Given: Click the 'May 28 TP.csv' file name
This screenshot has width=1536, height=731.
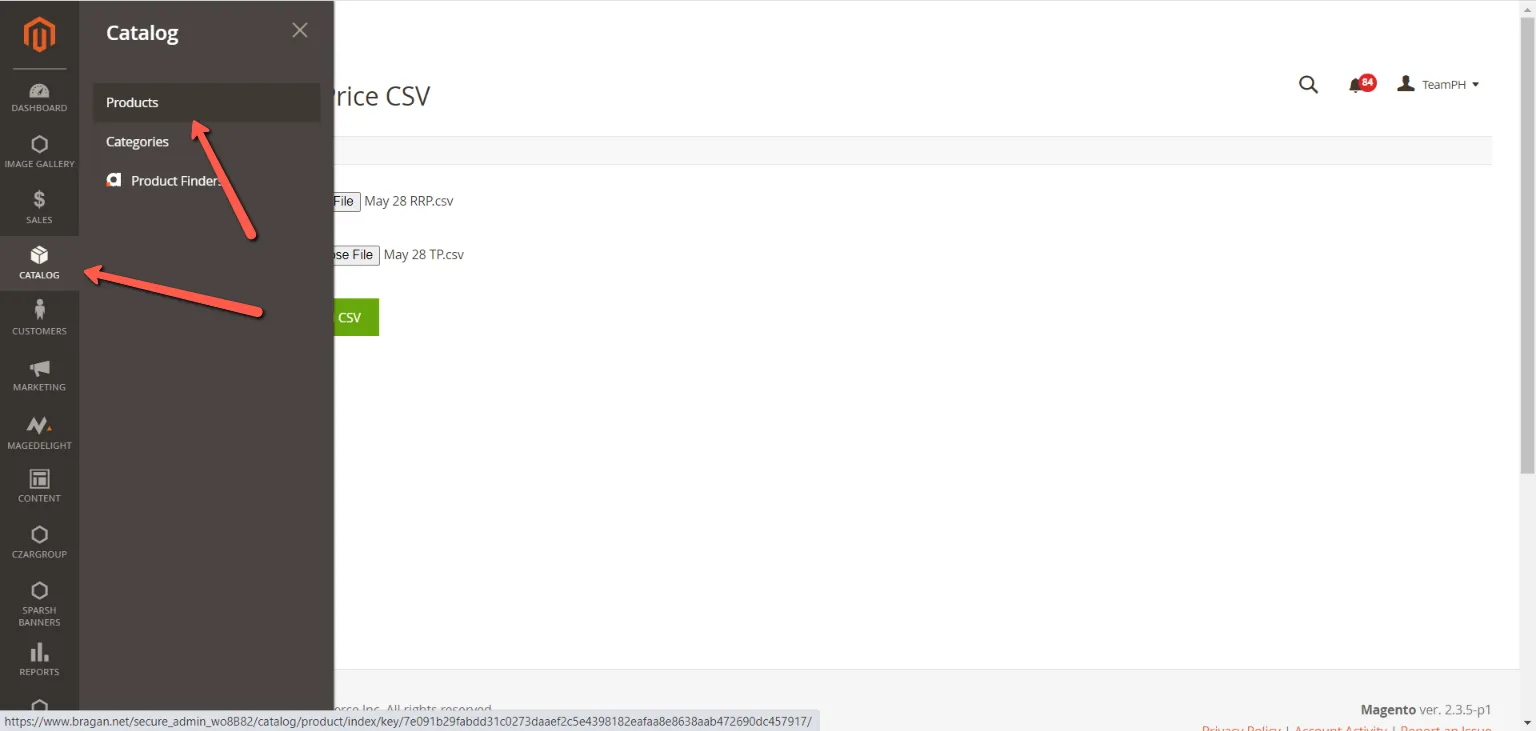Looking at the screenshot, I should point(424,255).
